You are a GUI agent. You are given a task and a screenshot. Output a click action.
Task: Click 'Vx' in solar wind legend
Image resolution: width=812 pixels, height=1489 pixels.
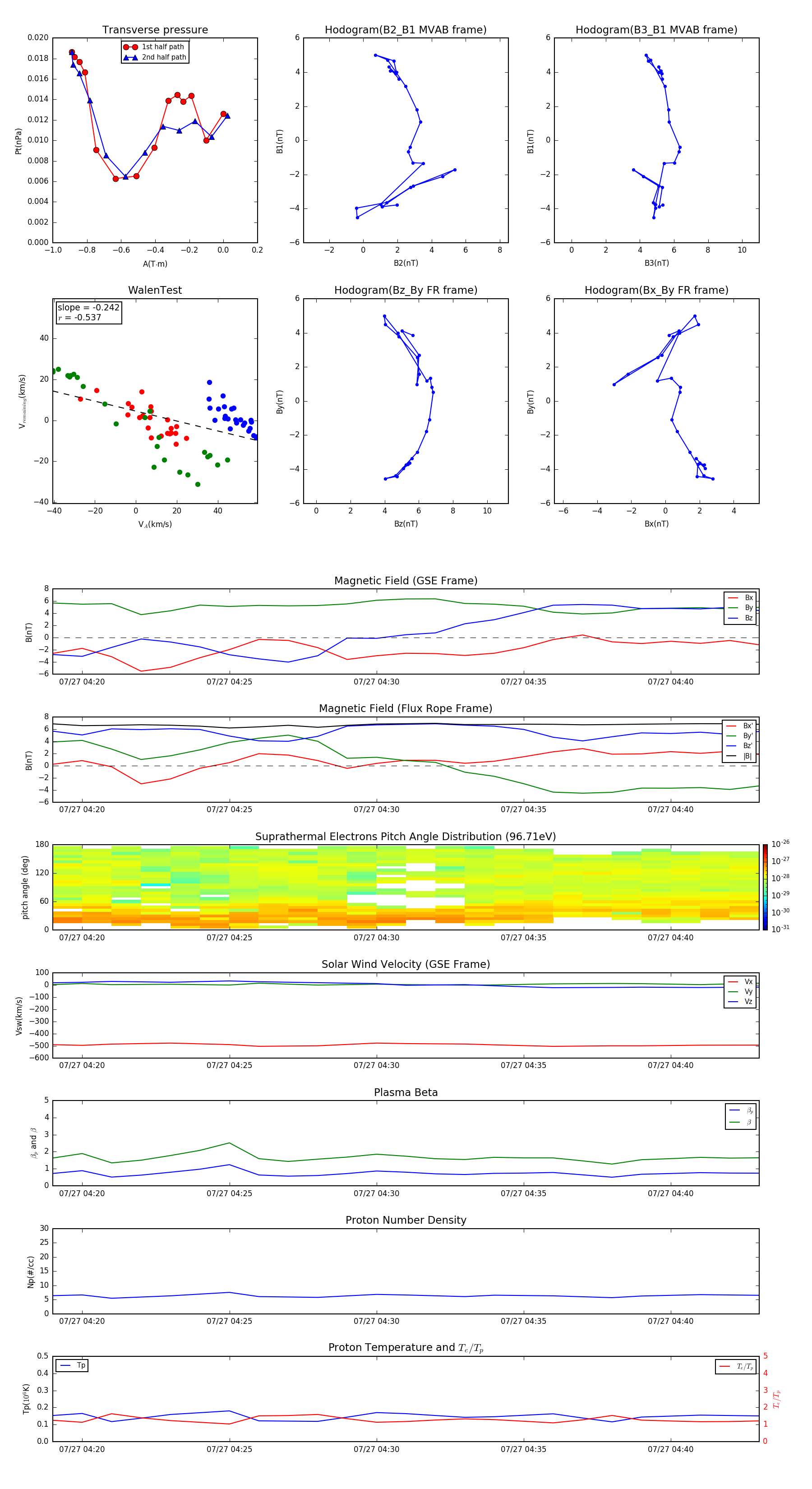click(x=748, y=981)
